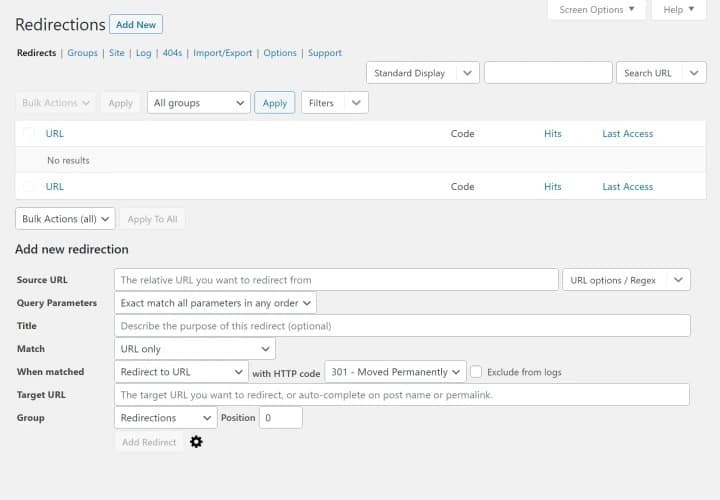Sort by Last Access in top header
The height and width of the screenshot is (500, 720).
628,134
